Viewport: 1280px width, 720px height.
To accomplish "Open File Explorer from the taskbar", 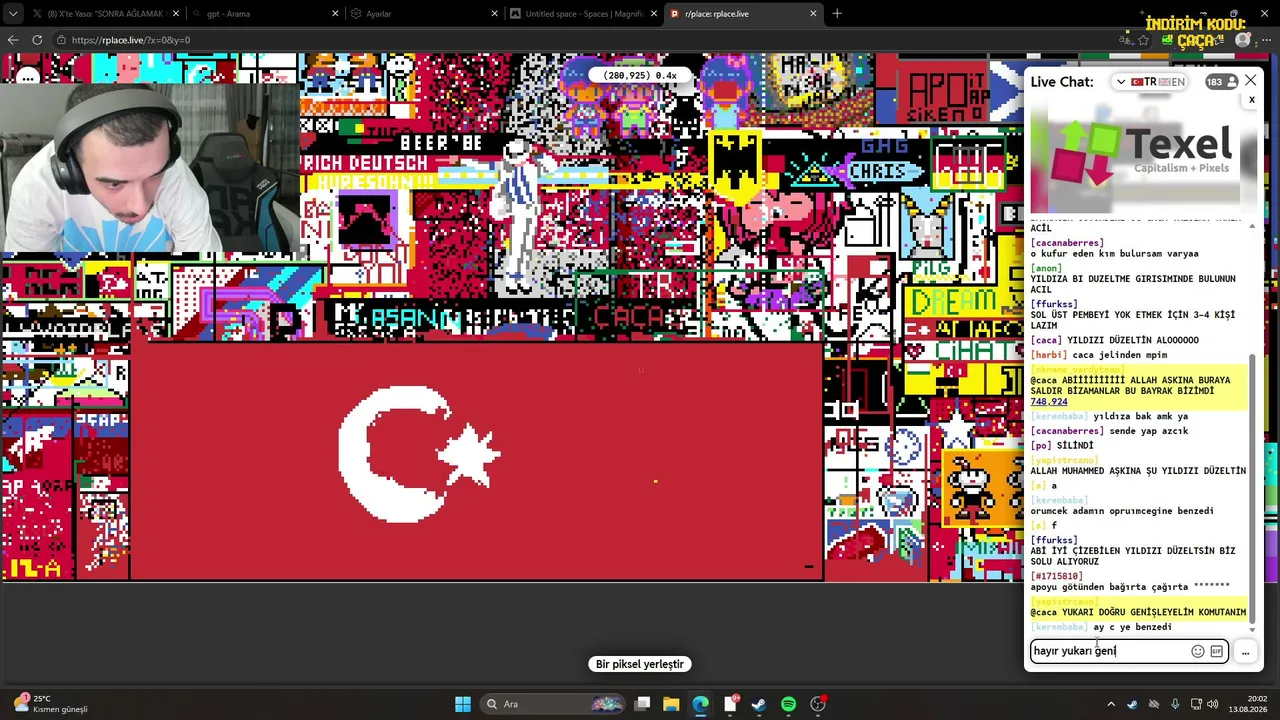I will pos(671,704).
